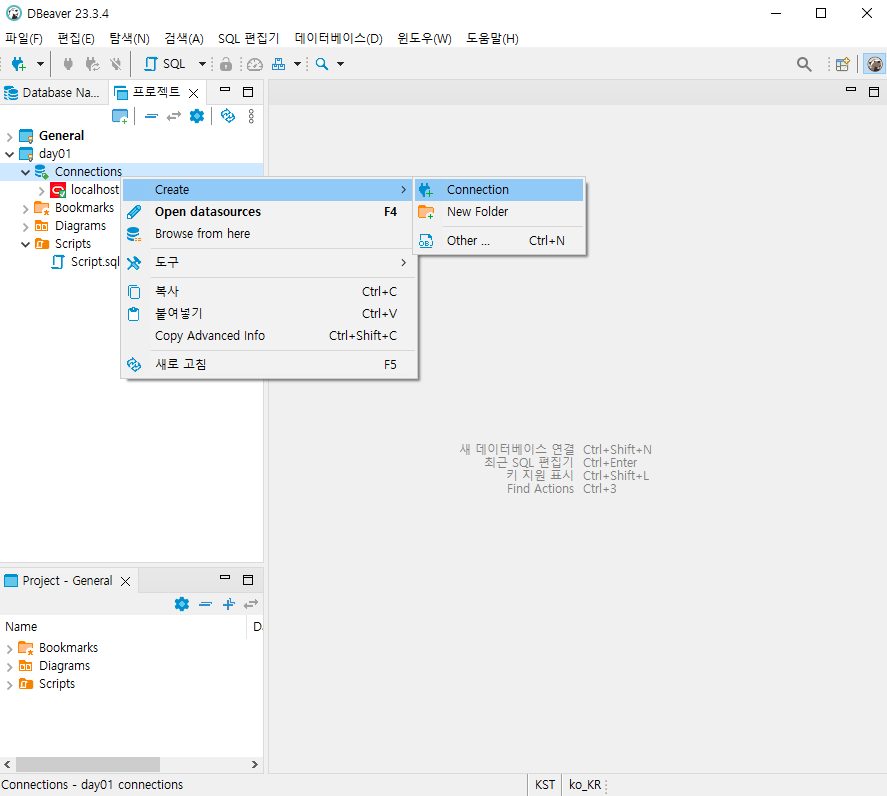Open the 도움말(H) menu
Viewport: 887px width, 796px height.
[x=492, y=38]
